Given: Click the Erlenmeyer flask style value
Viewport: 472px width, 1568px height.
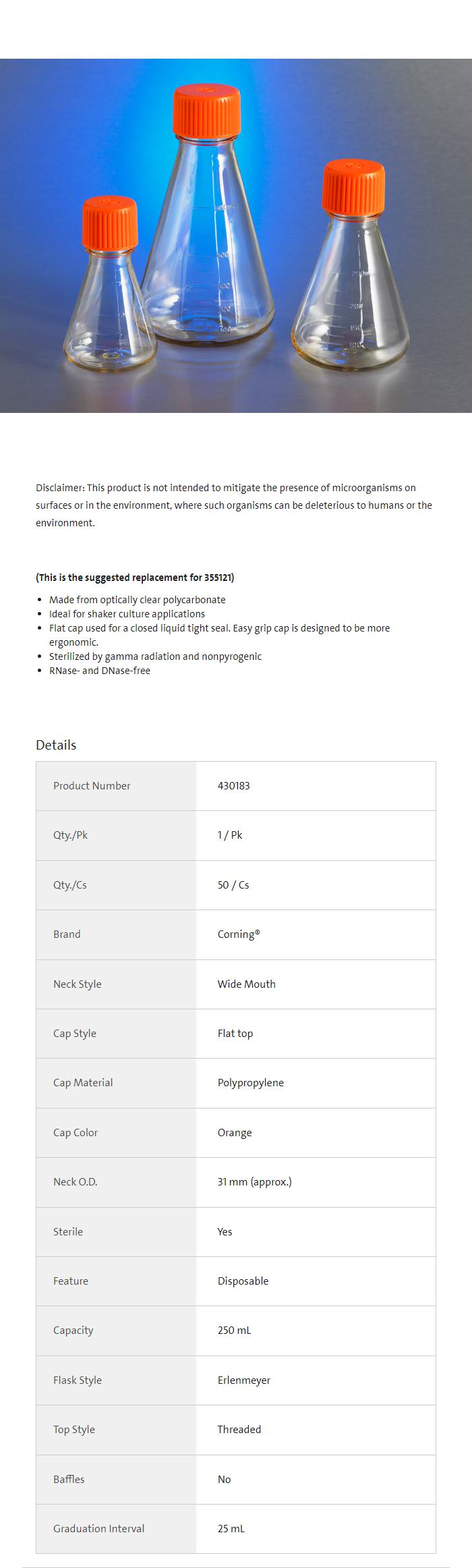Looking at the screenshot, I should coord(243,1380).
